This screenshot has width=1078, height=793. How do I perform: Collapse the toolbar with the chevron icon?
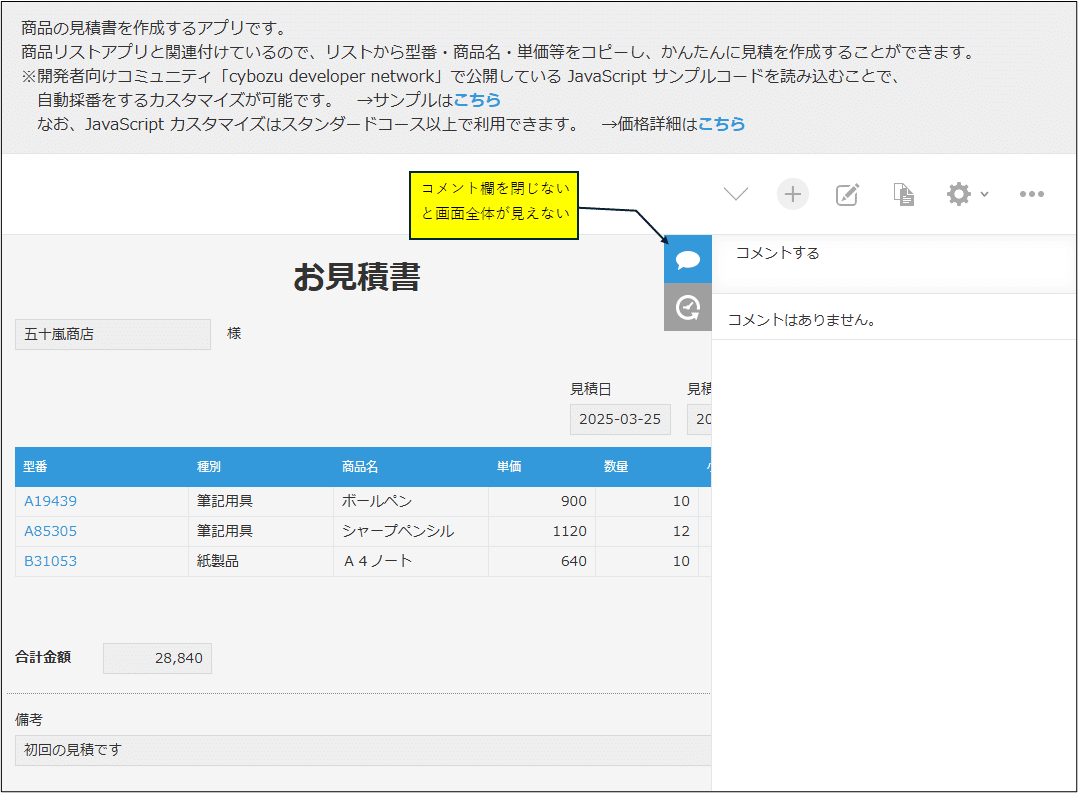click(x=735, y=194)
